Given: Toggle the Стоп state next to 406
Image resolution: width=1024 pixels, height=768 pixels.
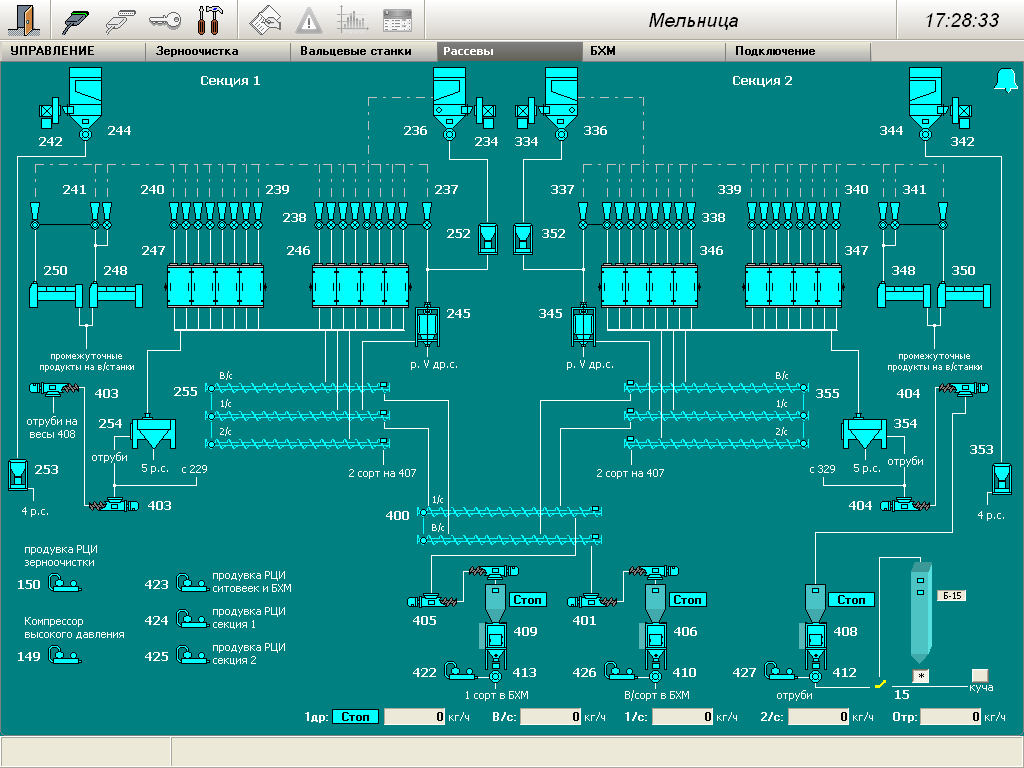Looking at the screenshot, I should [x=686, y=600].
